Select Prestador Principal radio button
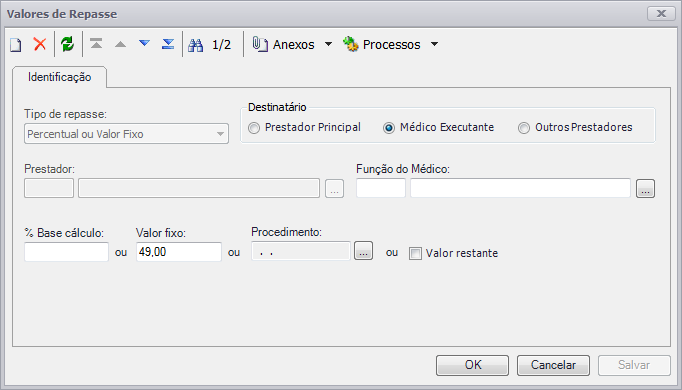The width and height of the screenshot is (682, 390). tap(254, 128)
